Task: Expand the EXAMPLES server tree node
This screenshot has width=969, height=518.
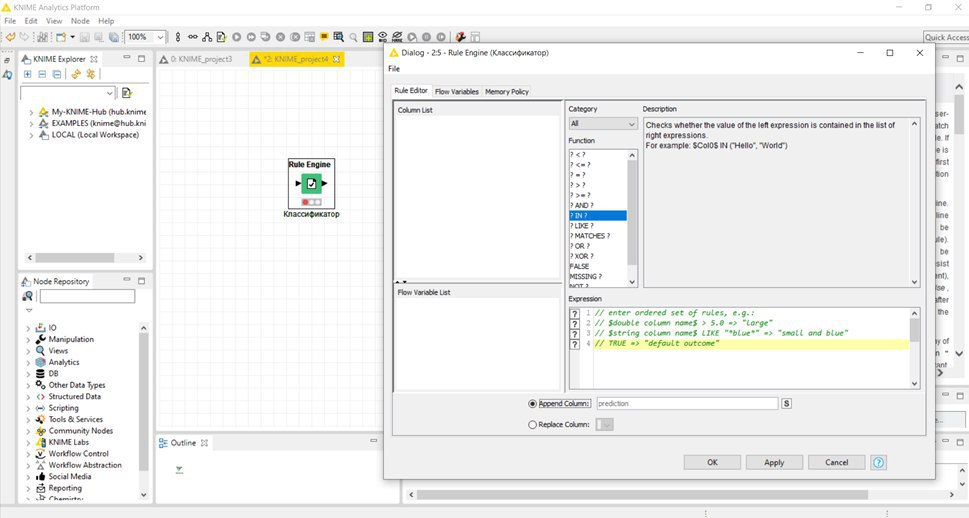Action: click(x=31, y=124)
